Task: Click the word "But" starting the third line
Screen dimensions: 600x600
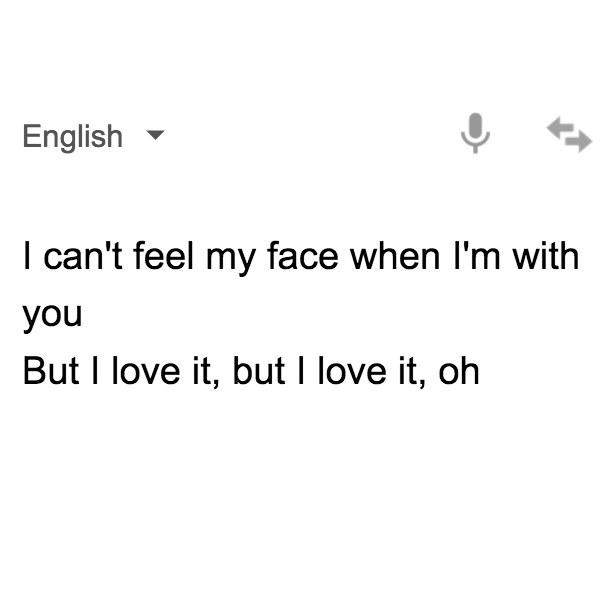Action: pos(51,371)
